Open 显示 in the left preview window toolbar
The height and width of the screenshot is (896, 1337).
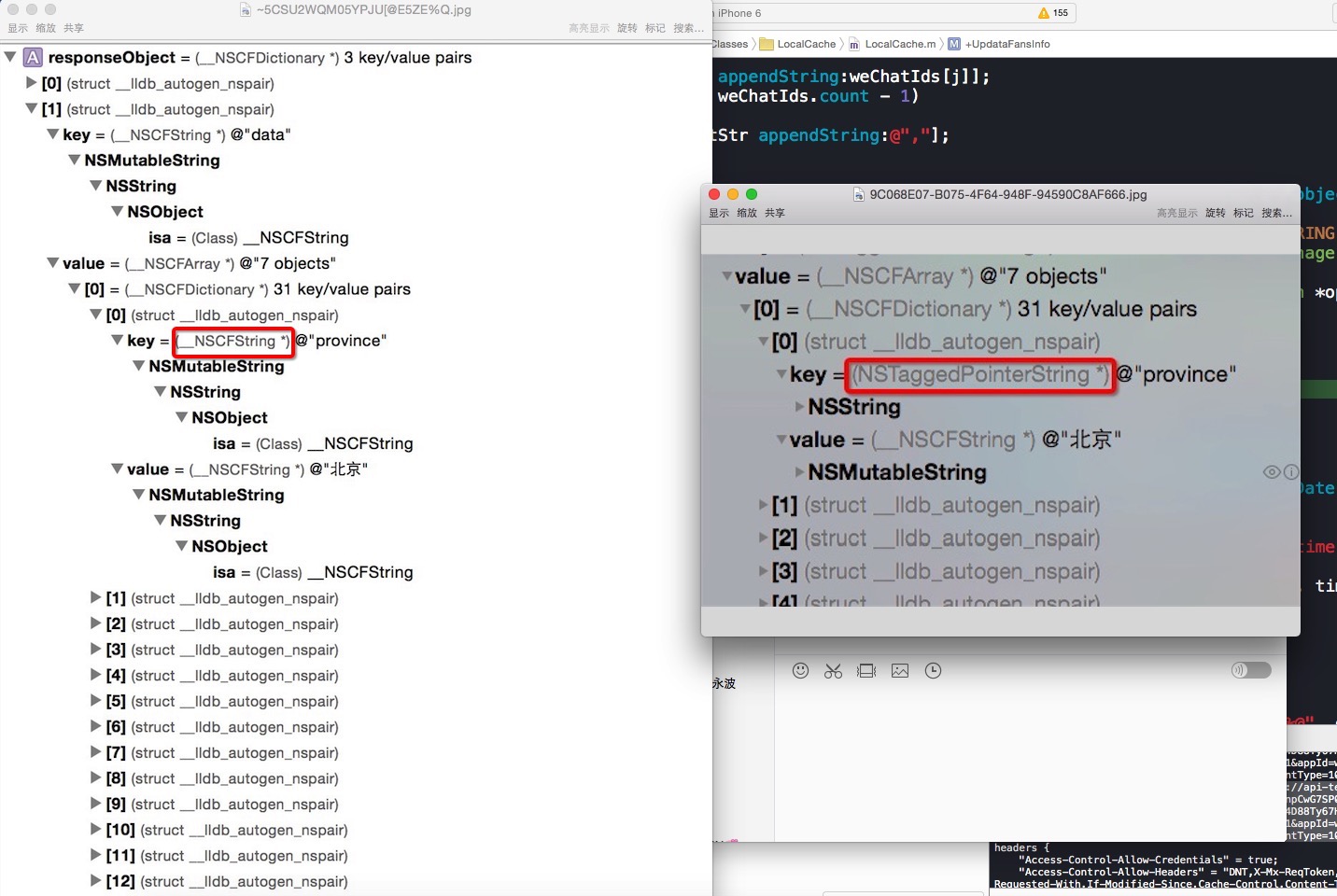(x=18, y=28)
